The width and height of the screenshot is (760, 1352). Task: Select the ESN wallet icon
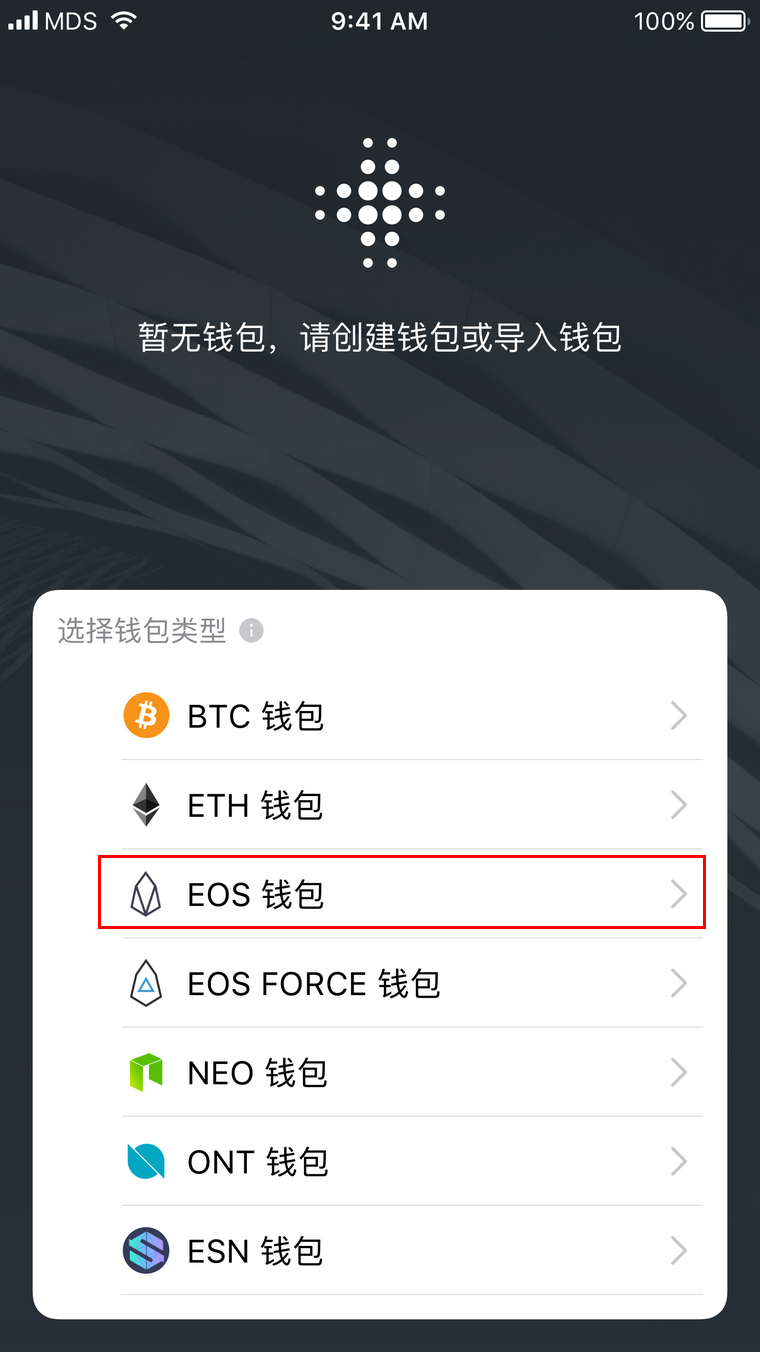147,1250
